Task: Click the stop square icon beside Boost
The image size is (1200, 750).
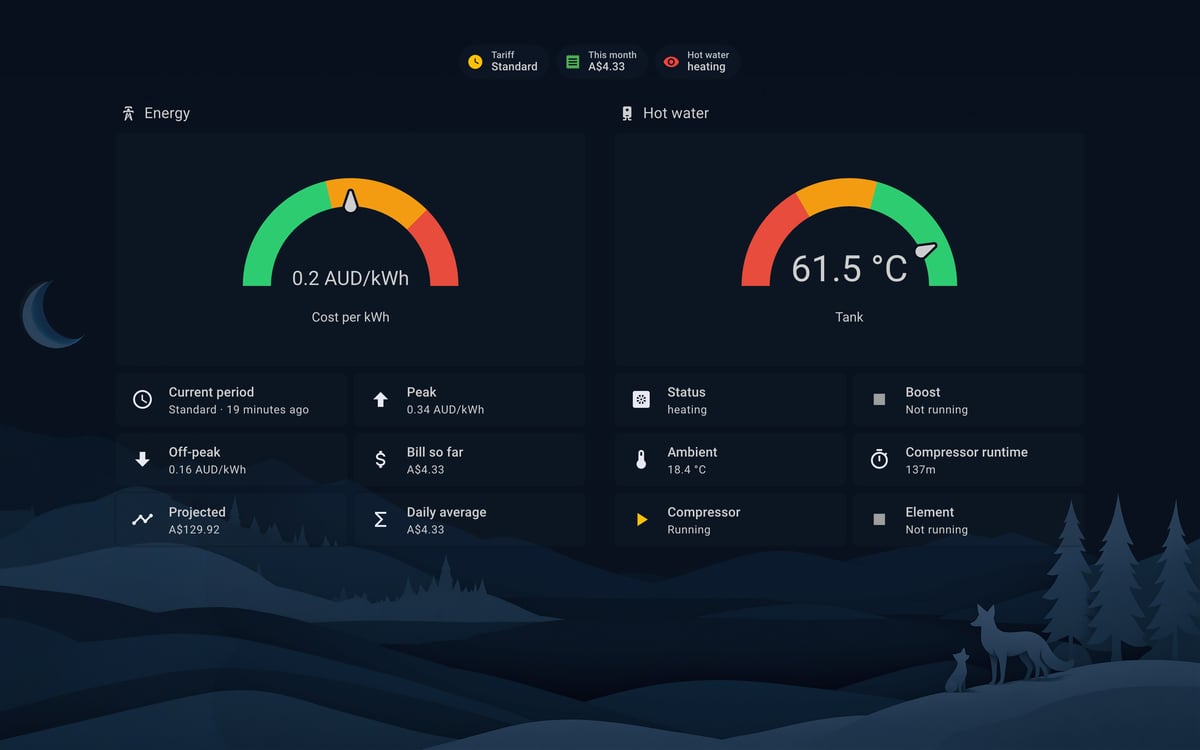Action: pos(879,400)
